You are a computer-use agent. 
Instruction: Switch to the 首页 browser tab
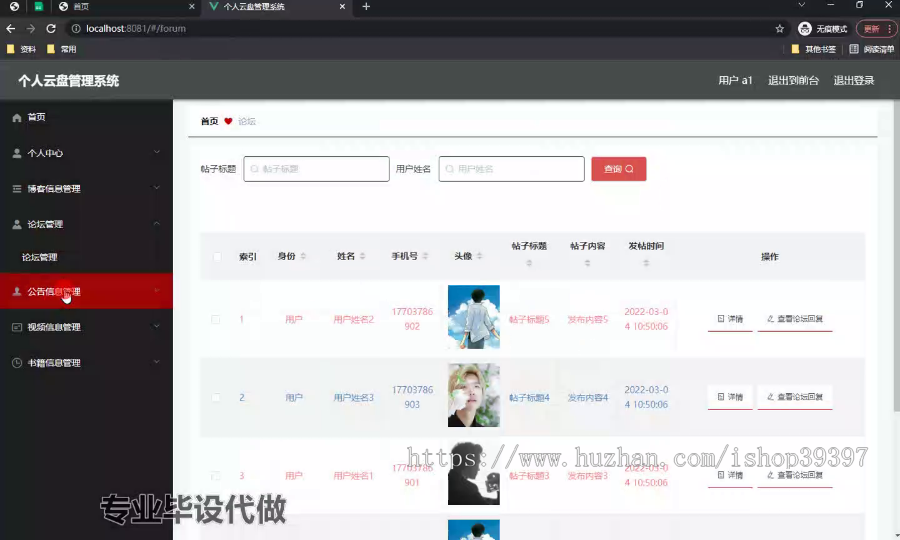coord(126,6)
